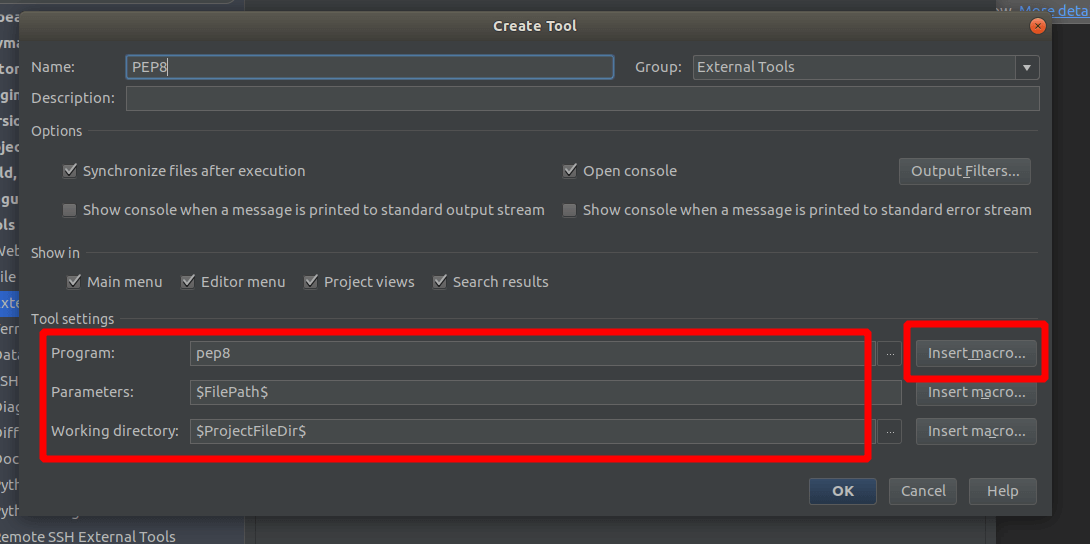
Task: Select the External Tools group combo box
Action: coord(865,67)
